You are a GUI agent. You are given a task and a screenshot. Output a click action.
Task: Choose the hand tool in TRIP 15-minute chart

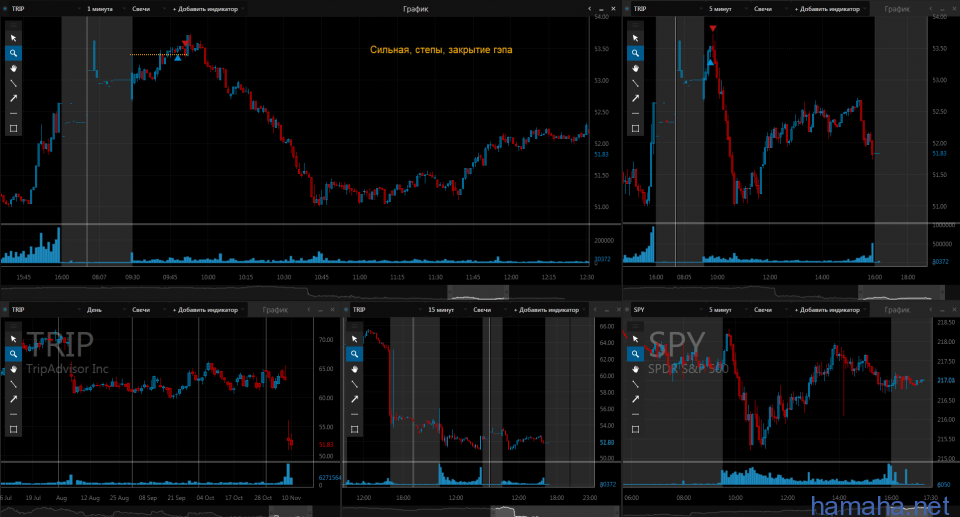[354, 369]
